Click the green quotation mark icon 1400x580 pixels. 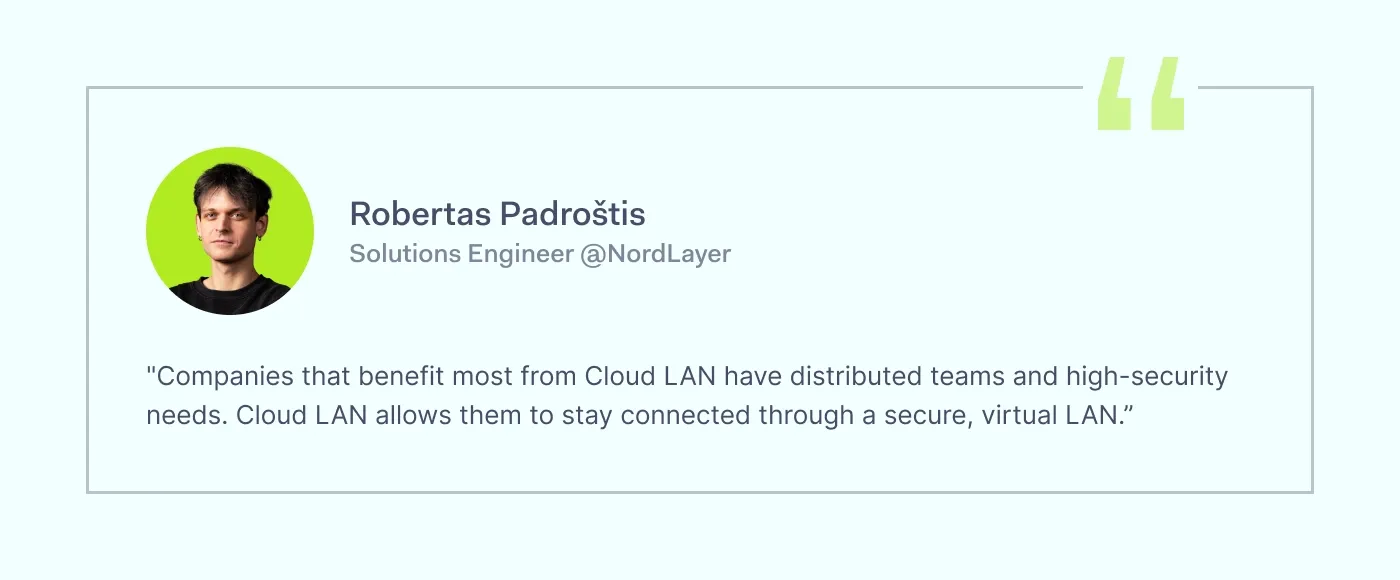point(1141,94)
